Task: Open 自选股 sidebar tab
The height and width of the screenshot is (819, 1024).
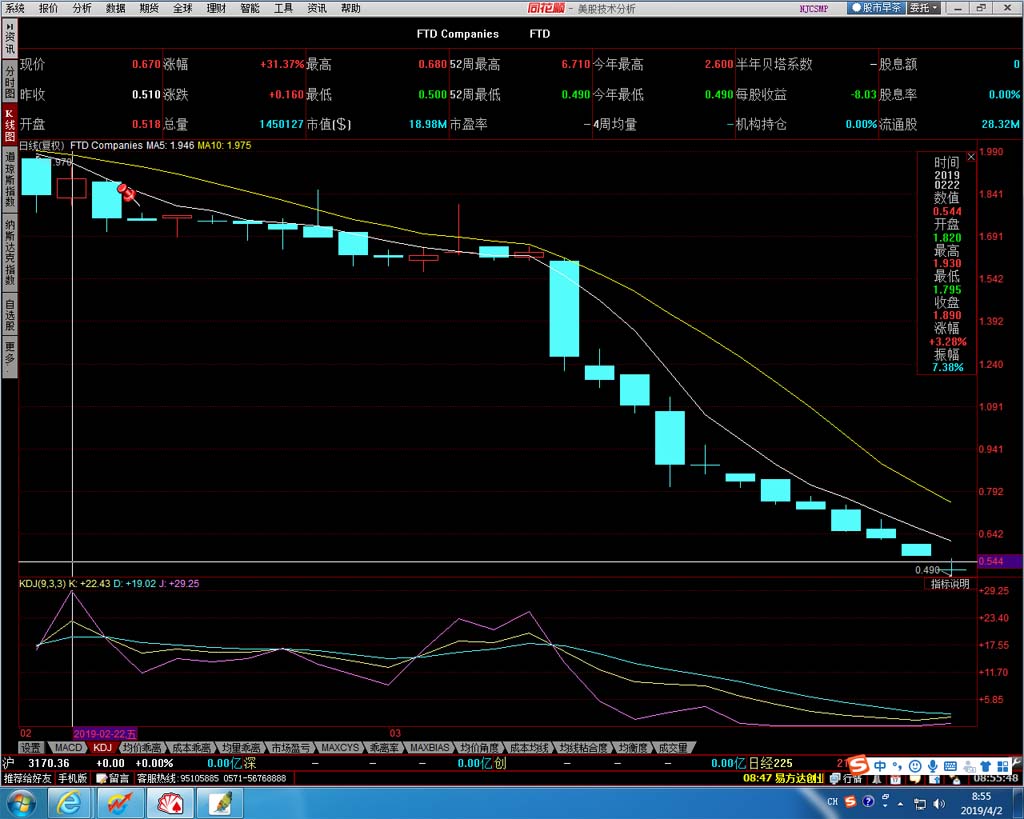Action: point(9,314)
